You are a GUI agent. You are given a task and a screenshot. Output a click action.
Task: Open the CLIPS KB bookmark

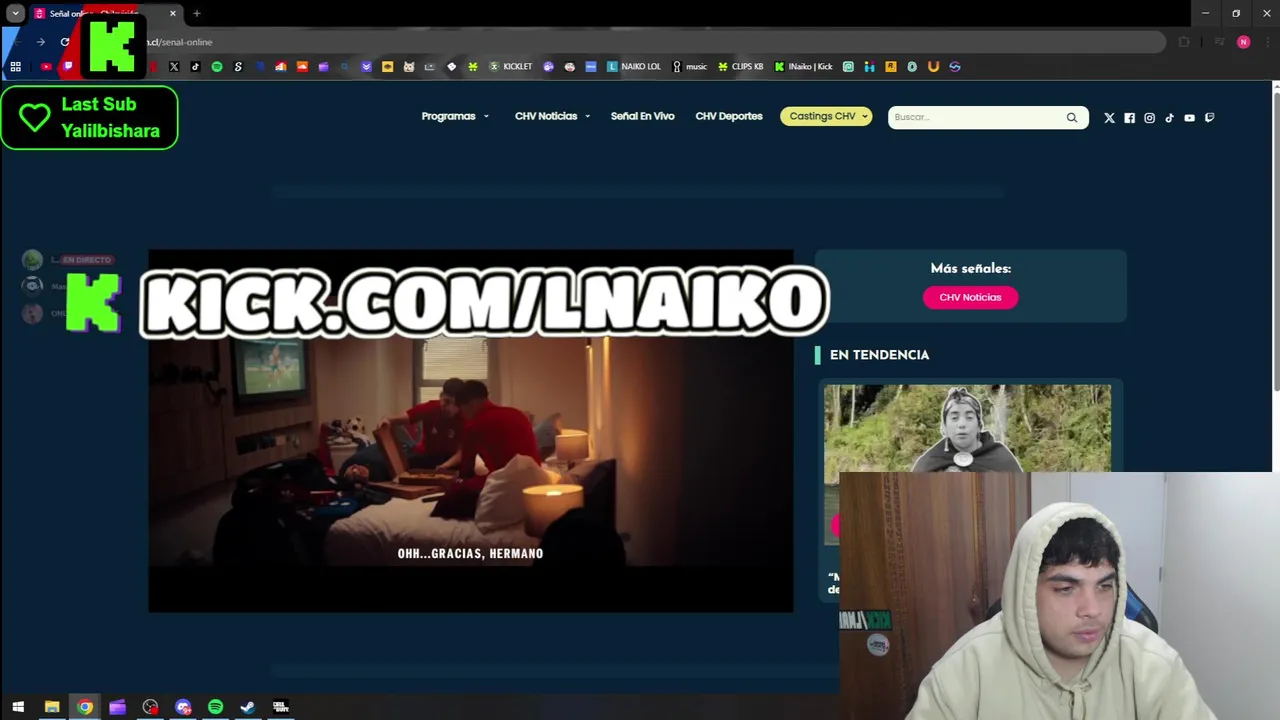coord(740,67)
